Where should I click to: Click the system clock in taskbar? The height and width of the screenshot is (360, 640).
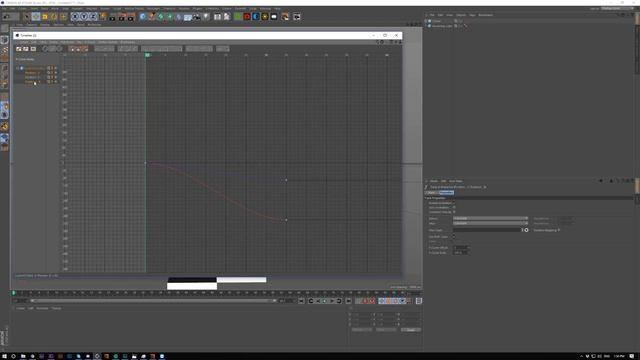tap(619, 356)
